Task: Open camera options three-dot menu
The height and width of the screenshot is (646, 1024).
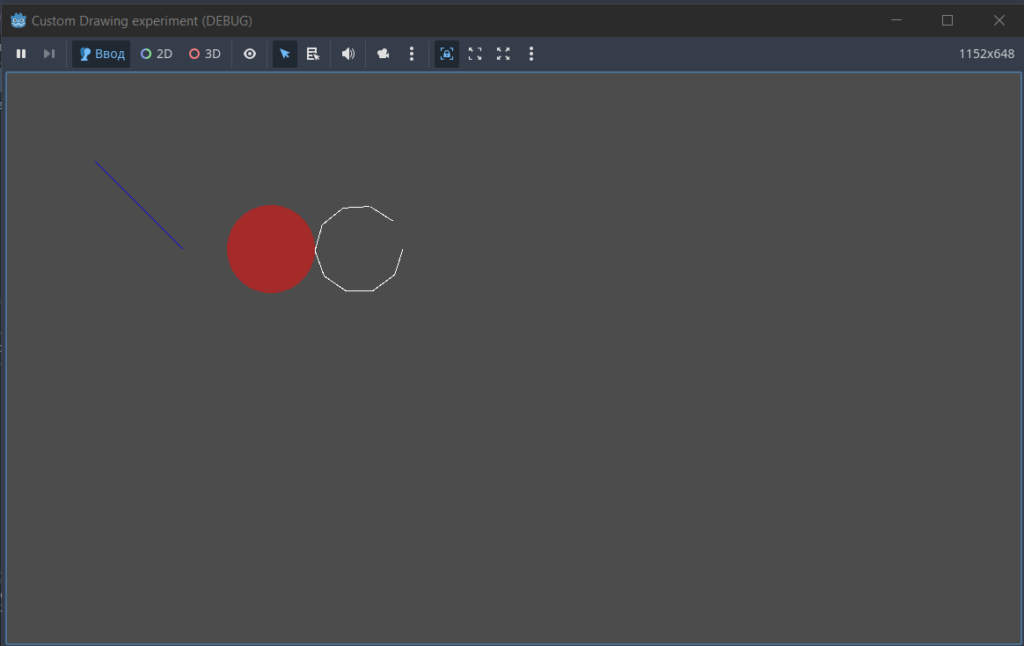Action: [x=411, y=54]
